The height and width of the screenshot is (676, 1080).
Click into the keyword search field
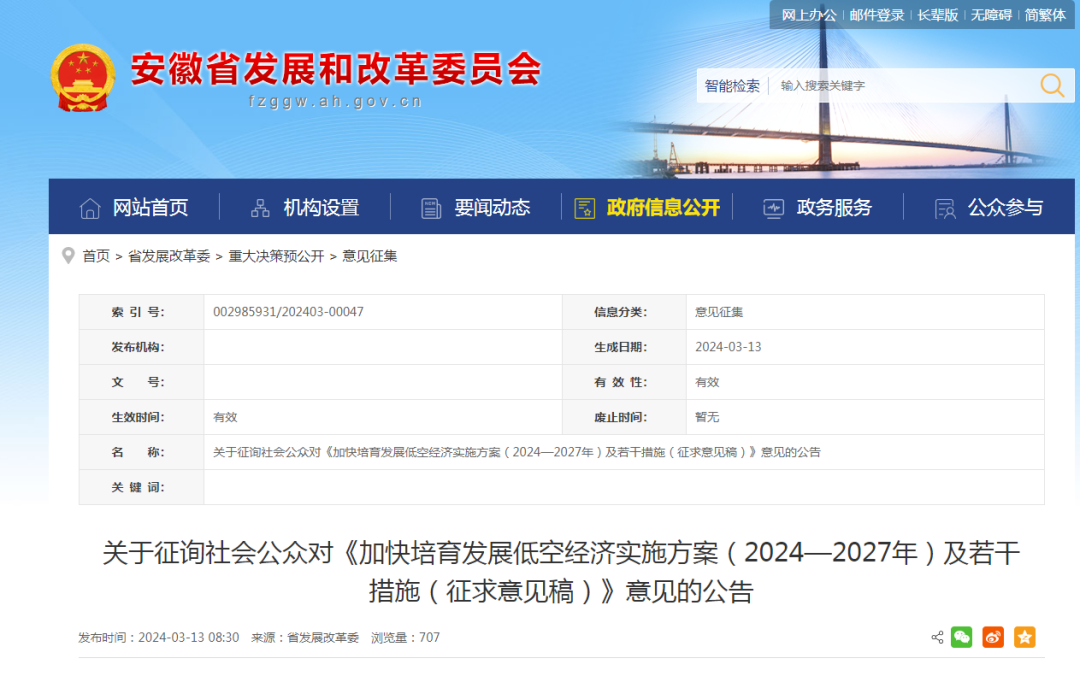coord(900,86)
